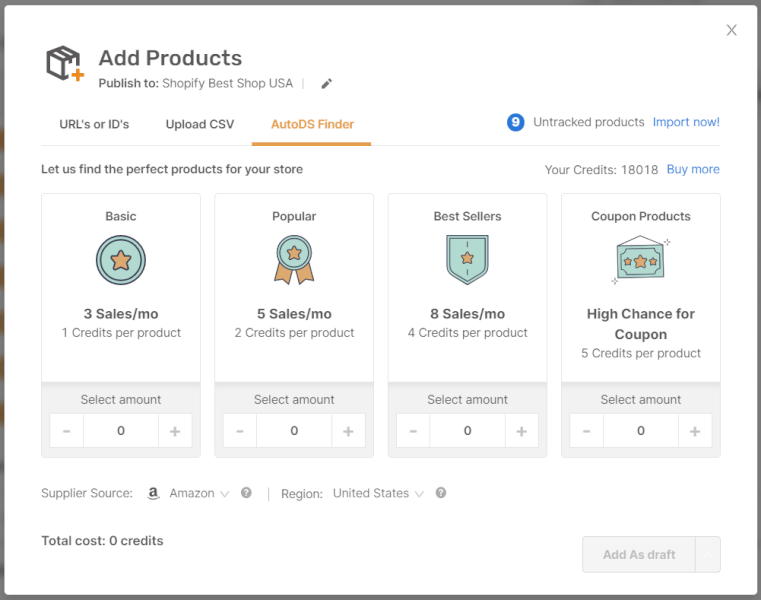Click the Shopify Best Shop USA store name

click(228, 83)
